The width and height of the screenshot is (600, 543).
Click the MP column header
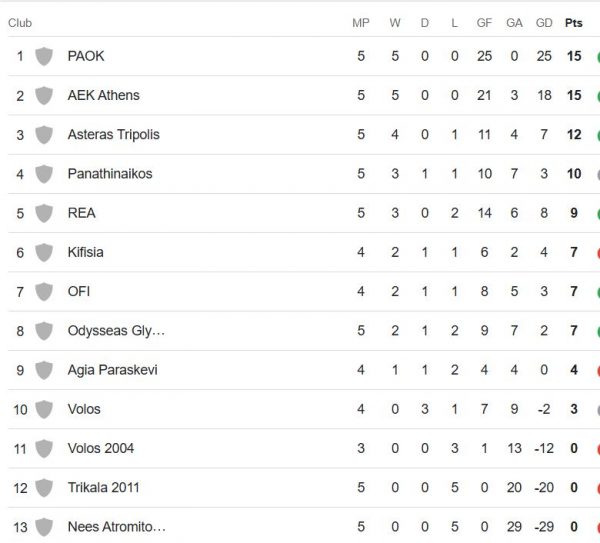pyautogui.click(x=361, y=22)
